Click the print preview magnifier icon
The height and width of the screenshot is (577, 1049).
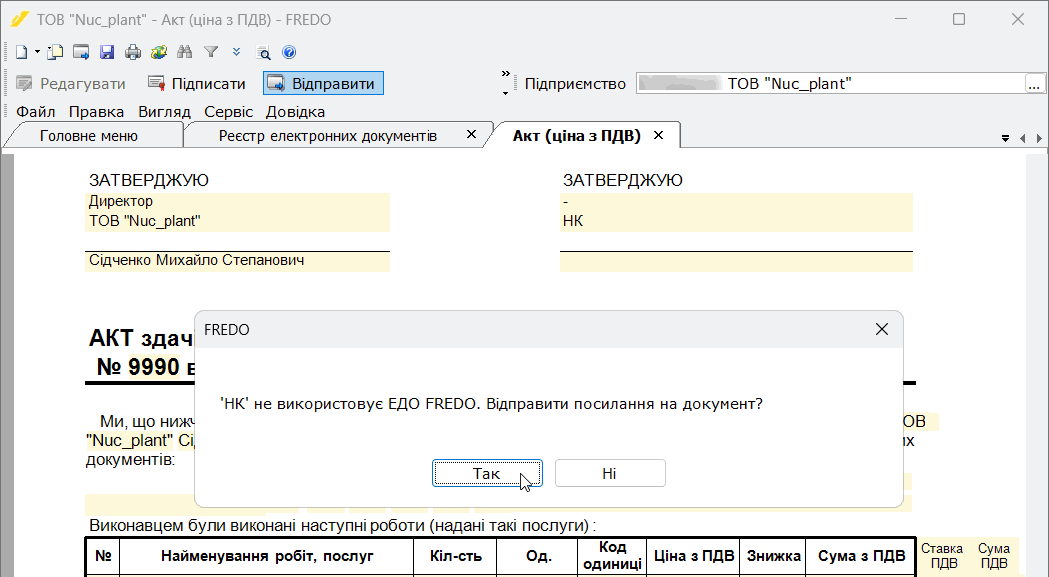point(264,53)
